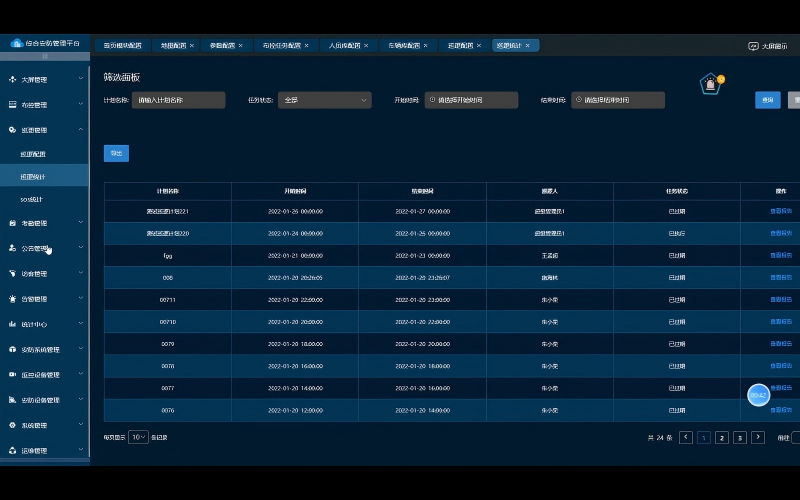Viewport: 800px width, 500px height.
Task: Click the 安防系统管理 sidebar icon
Action: (12, 349)
